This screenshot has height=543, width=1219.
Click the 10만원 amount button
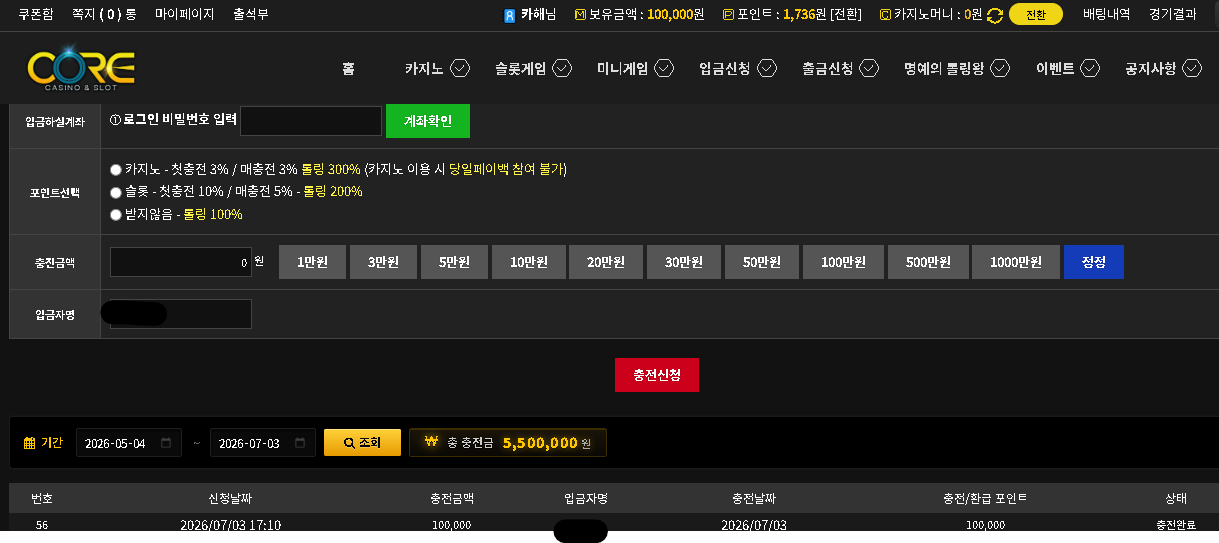[x=529, y=262]
